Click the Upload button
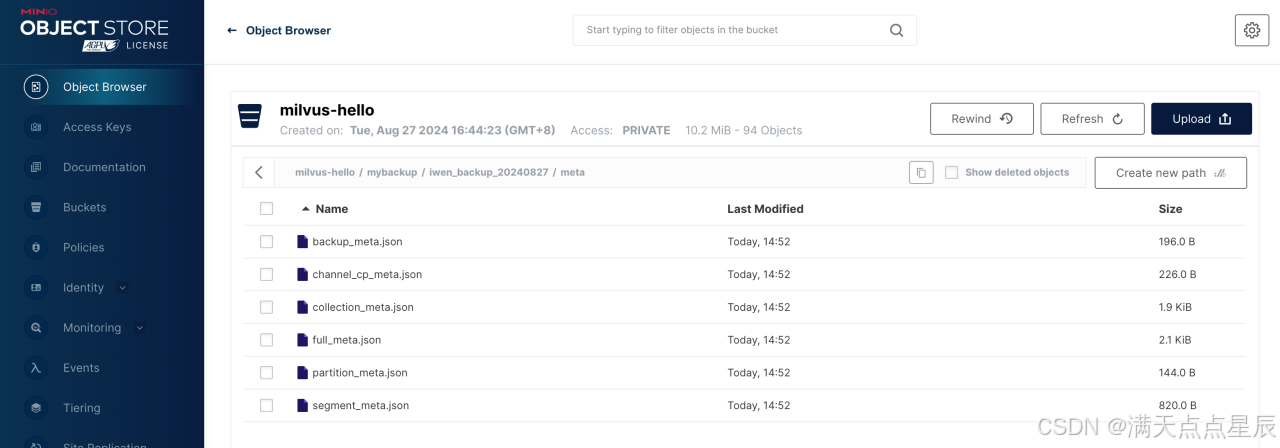Viewport: 1280px width, 448px height. tap(1201, 119)
